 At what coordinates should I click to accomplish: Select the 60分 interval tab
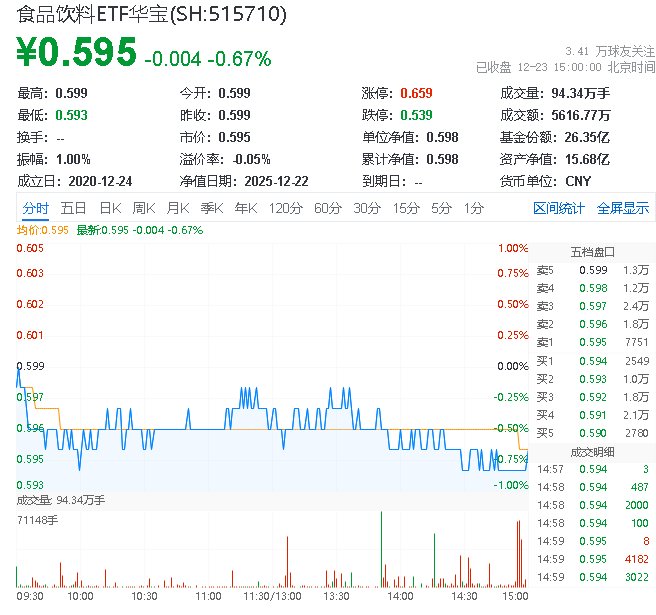pyautogui.click(x=328, y=208)
